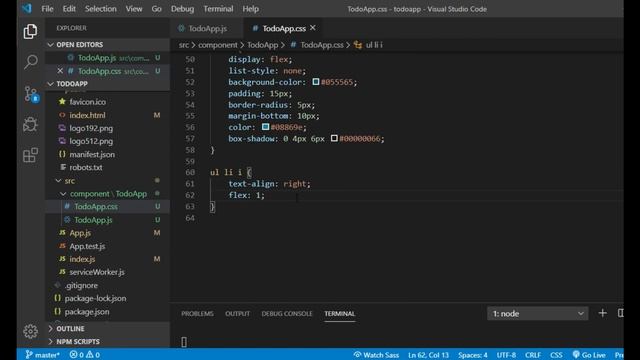
Task: Open package.json file
Action: pyautogui.click(x=87, y=311)
